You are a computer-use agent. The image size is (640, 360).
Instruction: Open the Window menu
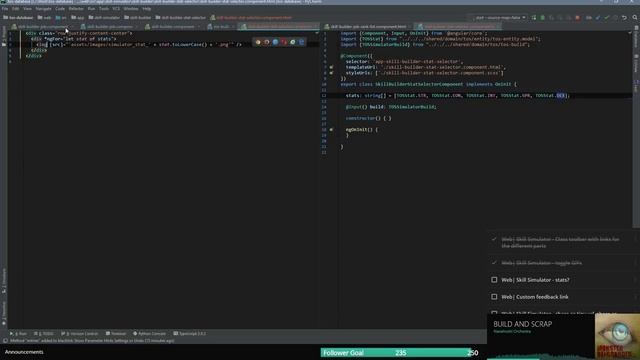(x=131, y=9)
